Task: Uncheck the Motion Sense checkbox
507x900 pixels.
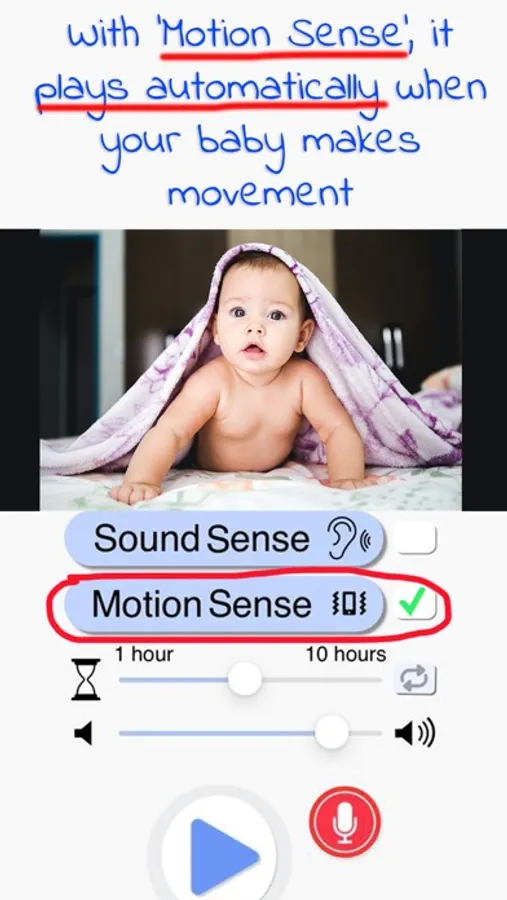Action: pyautogui.click(x=416, y=604)
